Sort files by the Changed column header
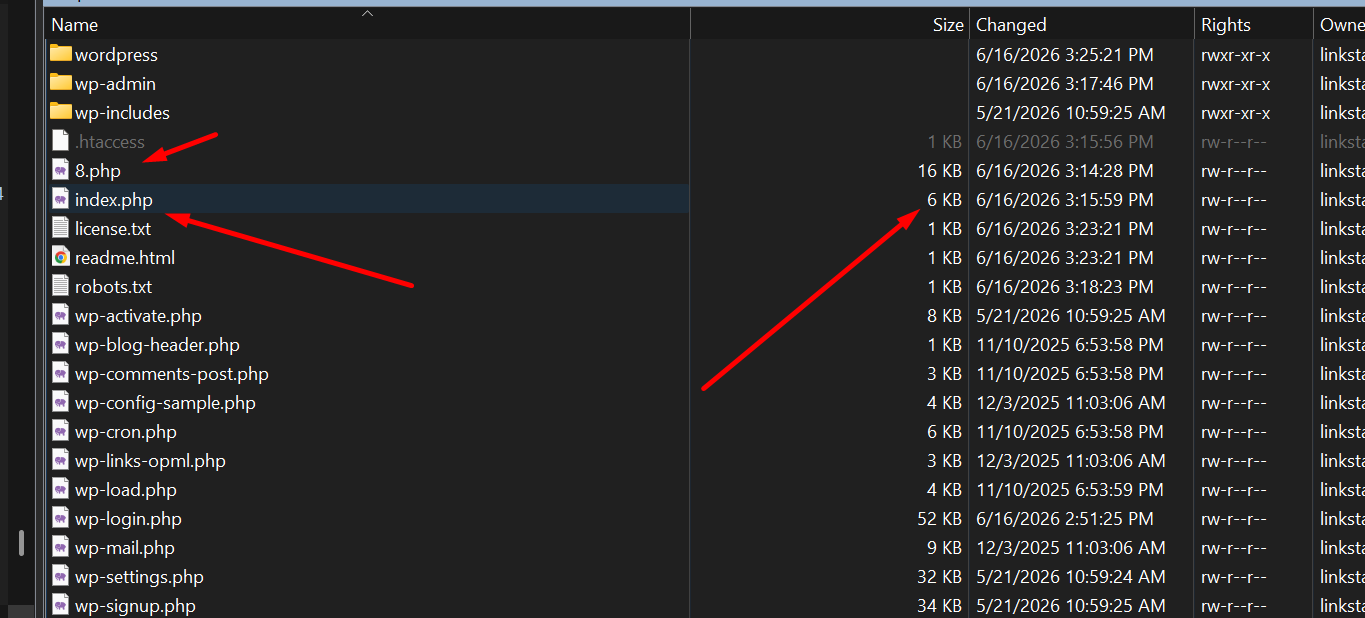 tap(1082, 24)
